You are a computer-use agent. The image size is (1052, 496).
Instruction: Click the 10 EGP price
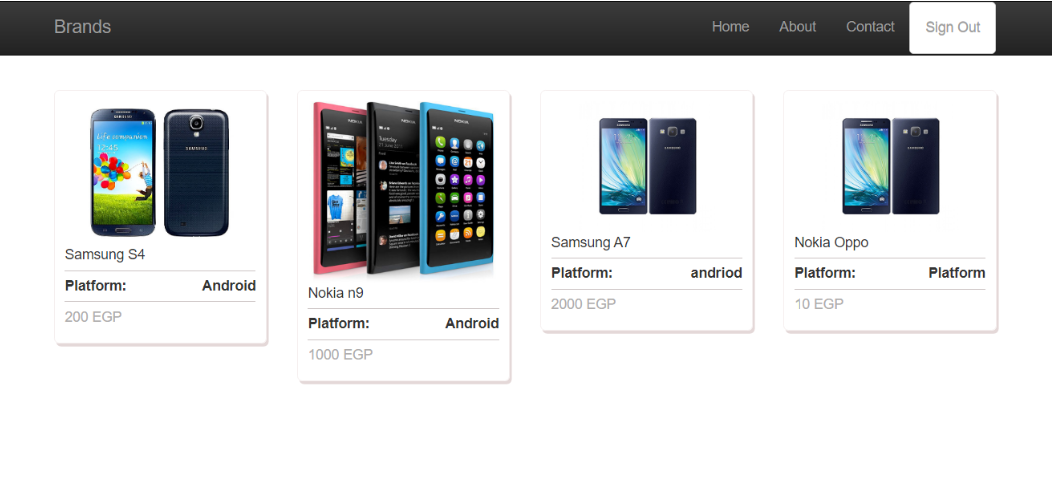(819, 304)
